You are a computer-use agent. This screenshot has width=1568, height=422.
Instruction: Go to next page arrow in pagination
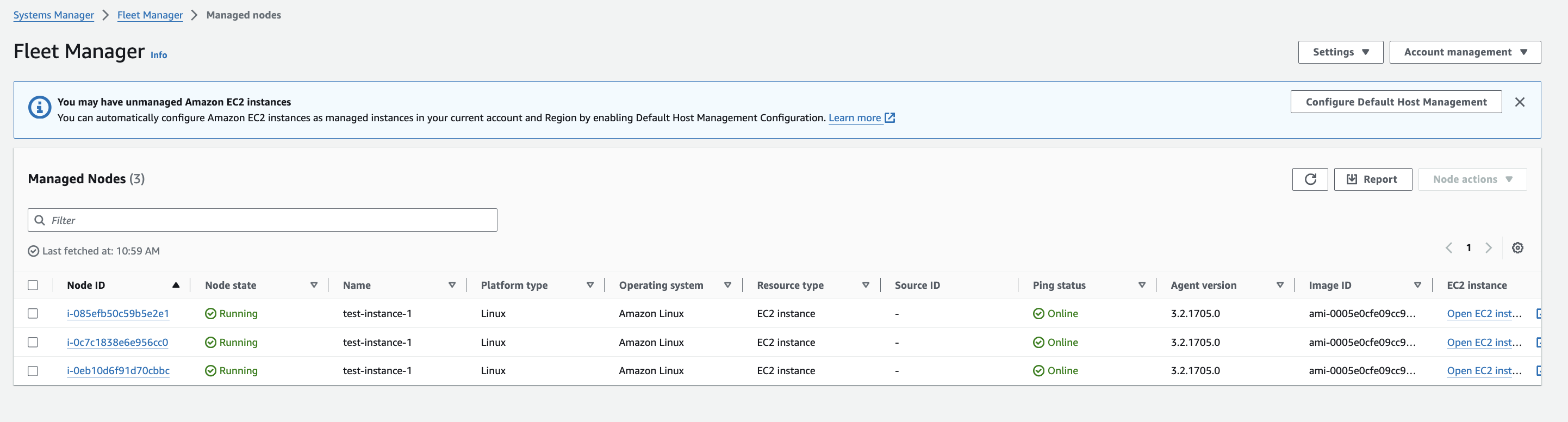[1488, 248]
